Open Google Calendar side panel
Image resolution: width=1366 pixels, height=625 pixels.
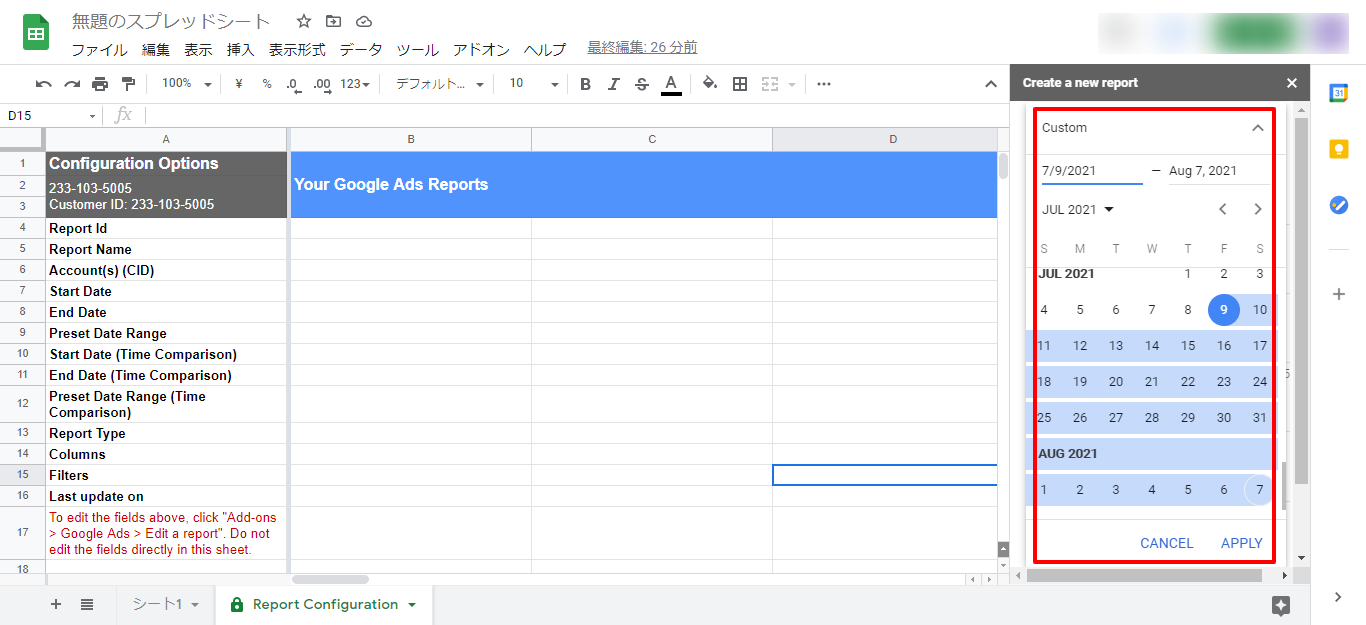(1339, 93)
